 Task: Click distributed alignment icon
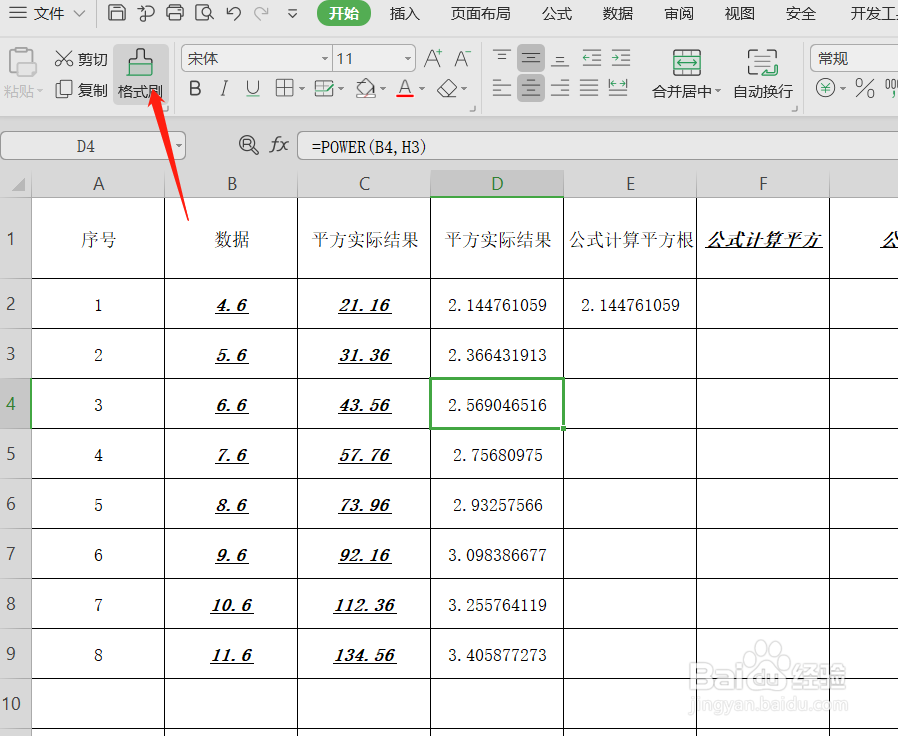618,89
